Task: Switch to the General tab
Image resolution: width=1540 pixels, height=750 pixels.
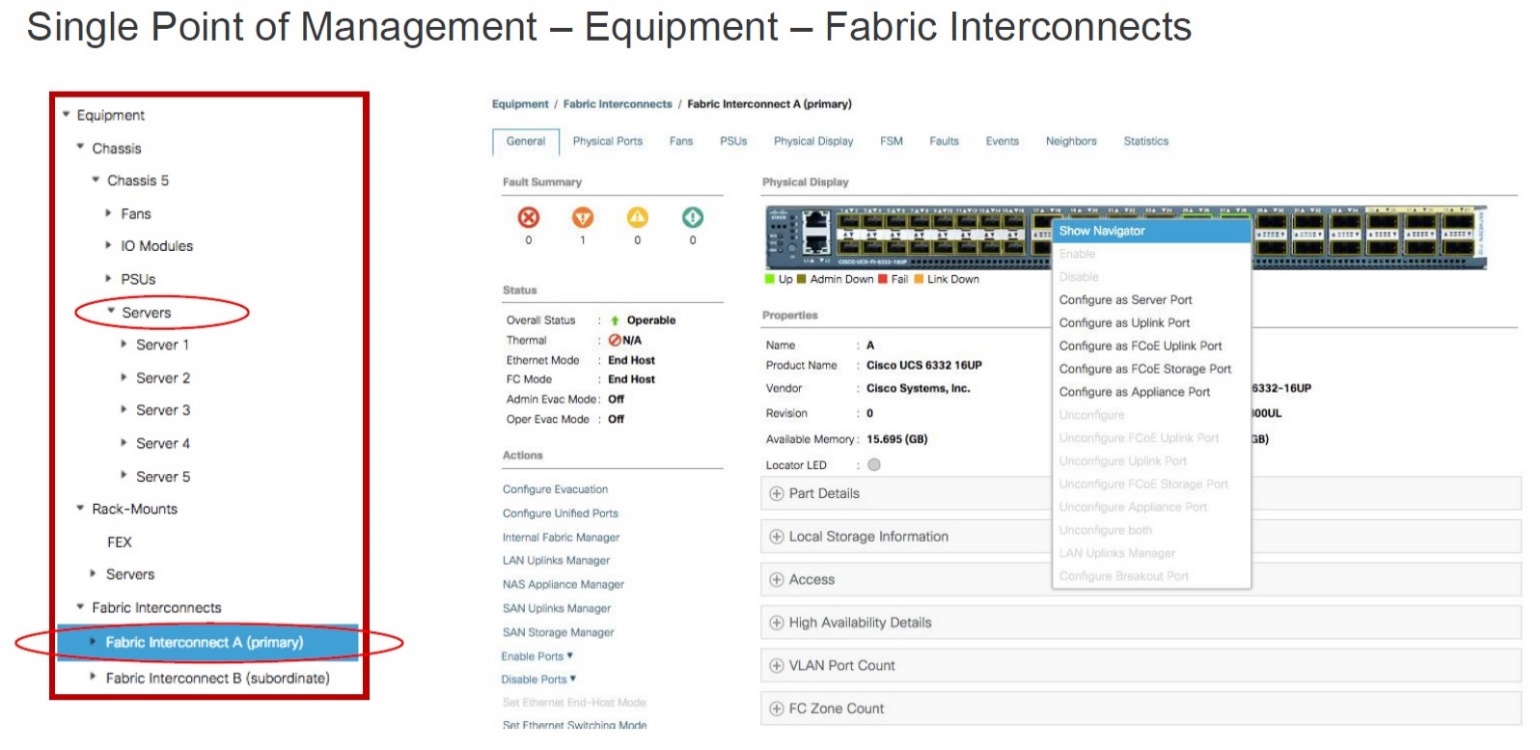Action: pyautogui.click(x=526, y=142)
